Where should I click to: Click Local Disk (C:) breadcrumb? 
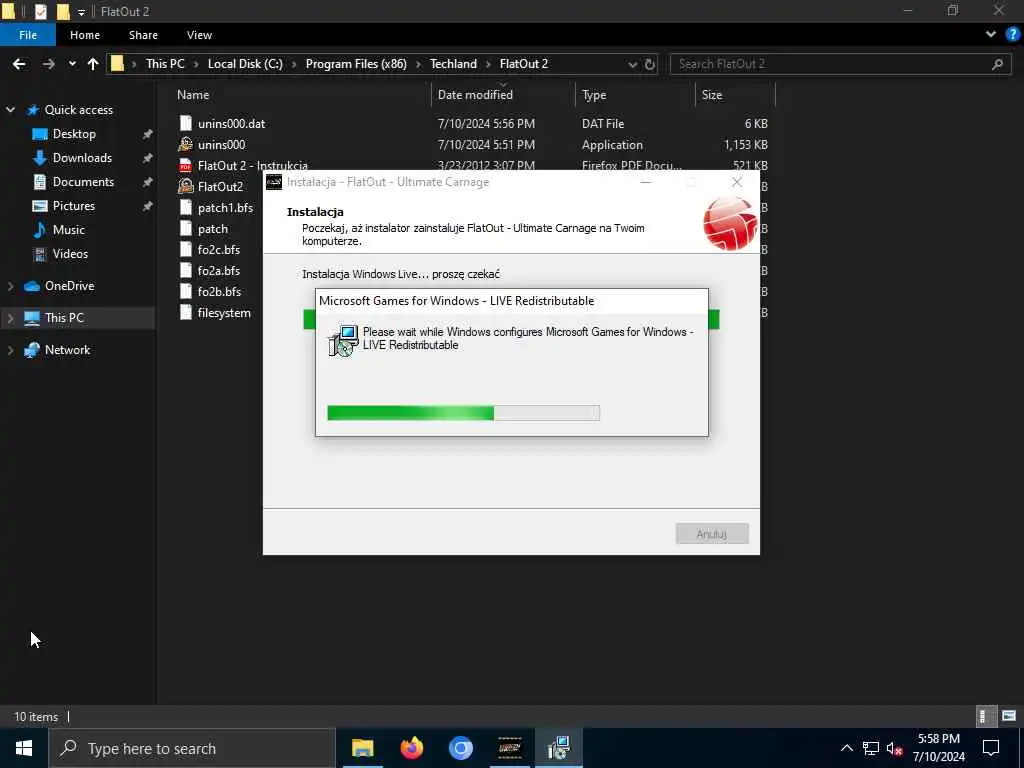[245, 64]
